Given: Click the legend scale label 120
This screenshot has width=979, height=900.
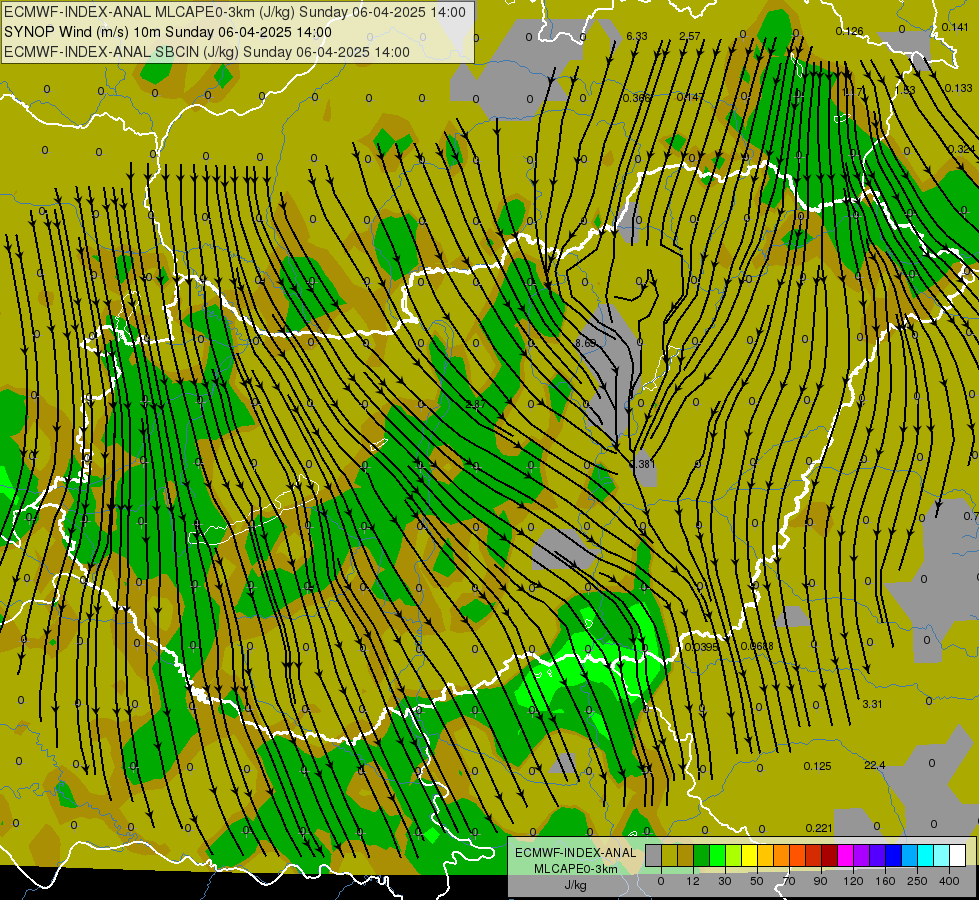Looking at the screenshot, I should click(x=853, y=881).
